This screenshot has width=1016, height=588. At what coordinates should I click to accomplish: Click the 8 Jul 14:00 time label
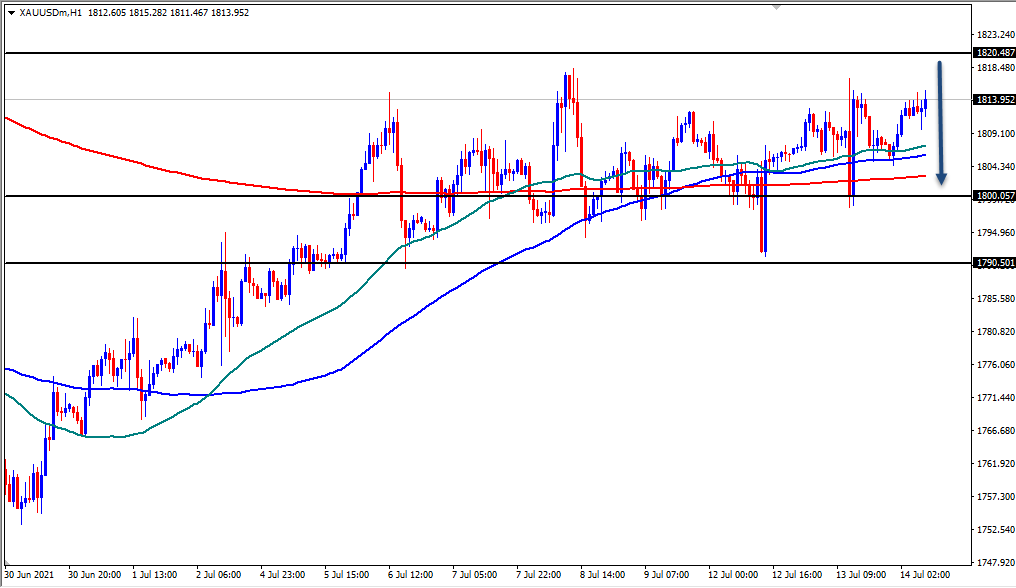pyautogui.click(x=603, y=575)
